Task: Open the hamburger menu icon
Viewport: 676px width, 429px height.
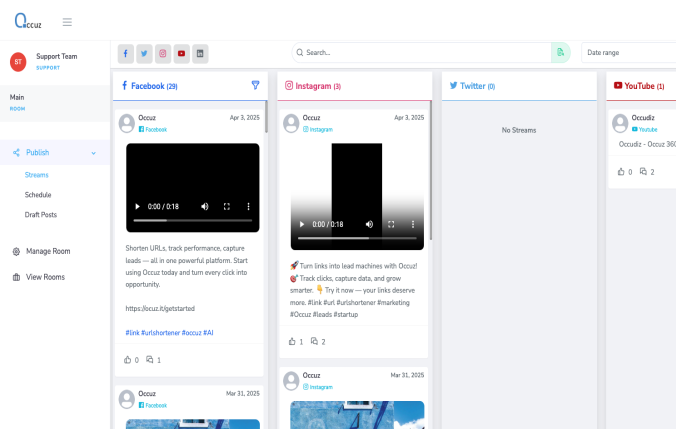Action: point(67,22)
